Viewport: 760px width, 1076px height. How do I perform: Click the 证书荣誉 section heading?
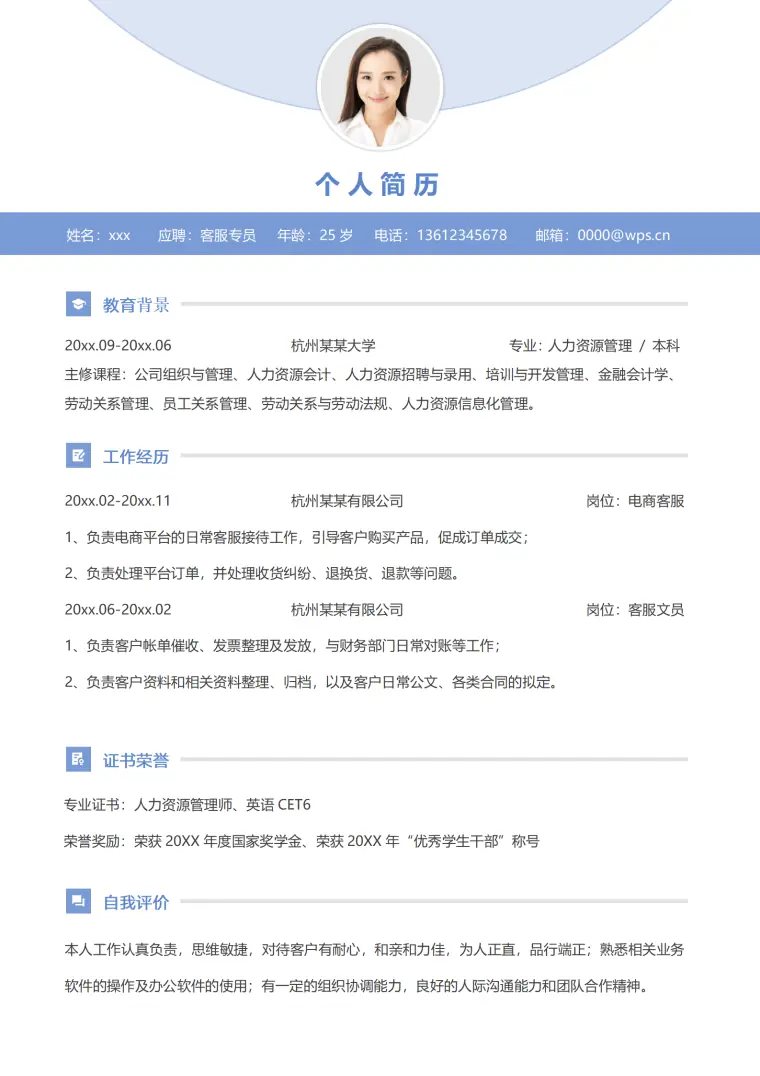tap(136, 760)
